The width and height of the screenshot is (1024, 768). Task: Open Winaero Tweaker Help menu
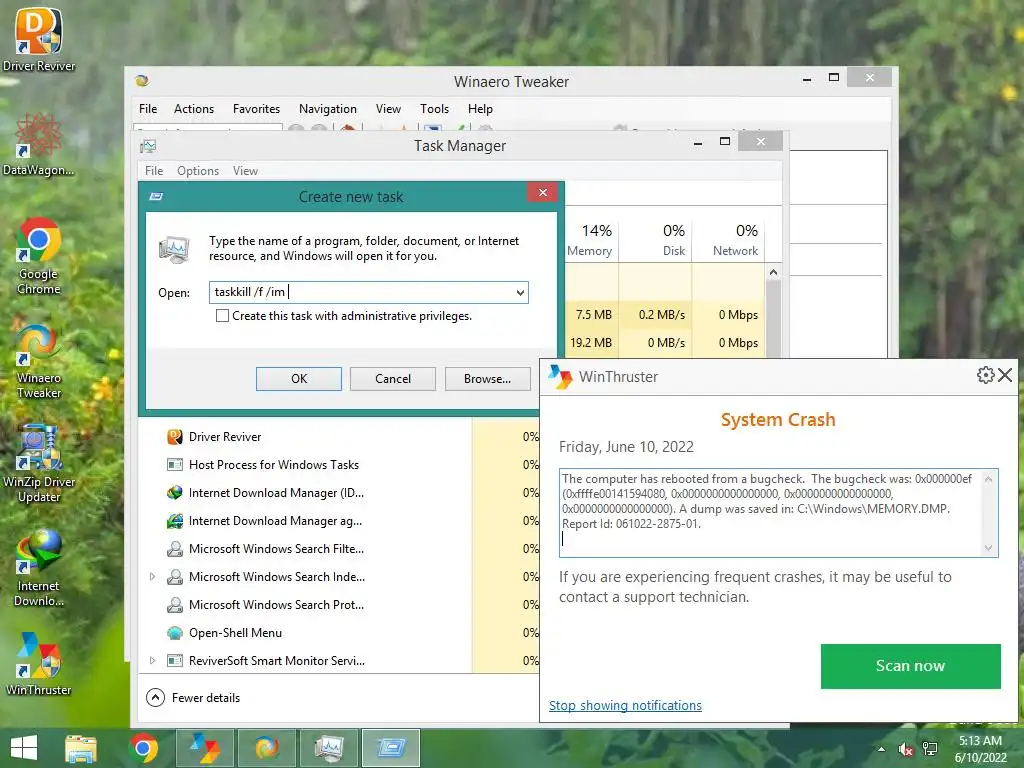(x=480, y=109)
